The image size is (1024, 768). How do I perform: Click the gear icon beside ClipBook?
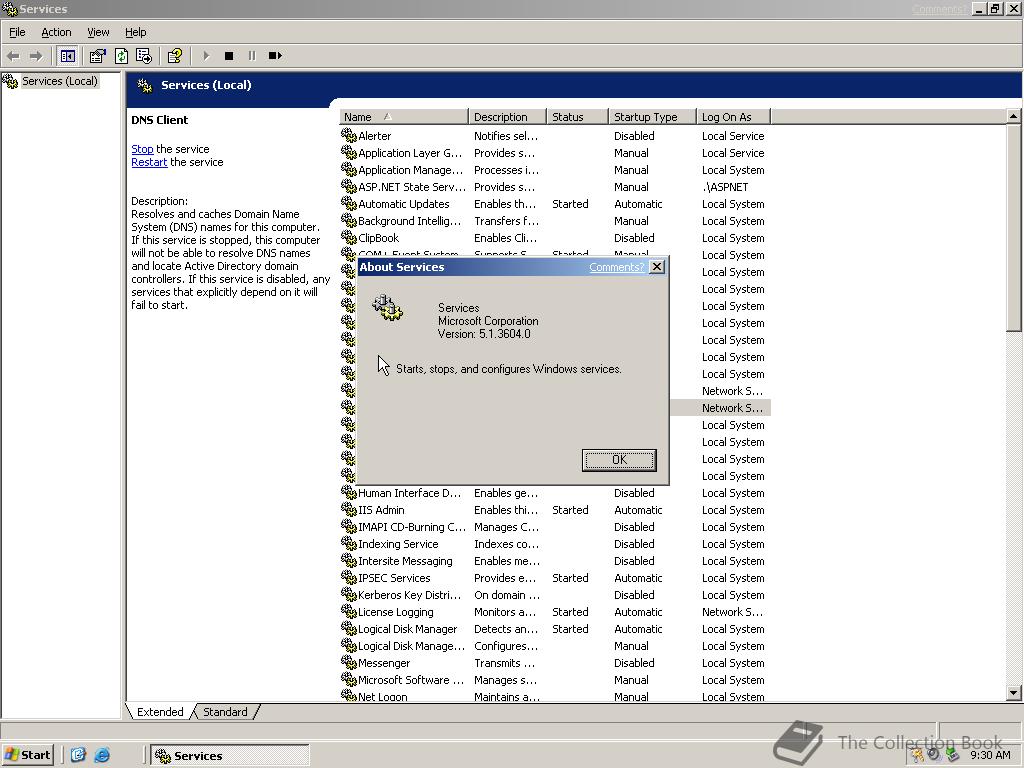coord(349,237)
